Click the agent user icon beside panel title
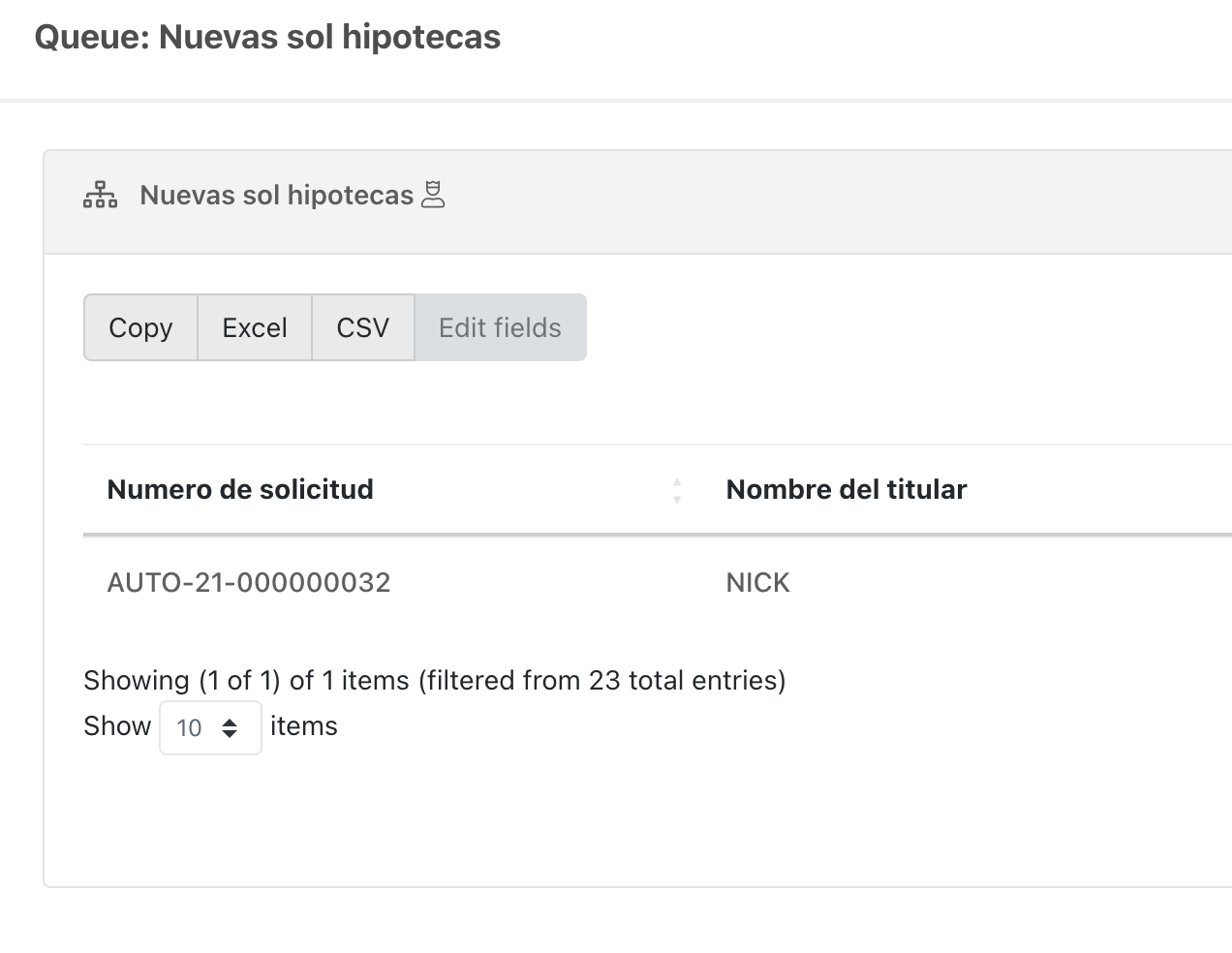Viewport: 1232px width, 953px height. pos(433,195)
